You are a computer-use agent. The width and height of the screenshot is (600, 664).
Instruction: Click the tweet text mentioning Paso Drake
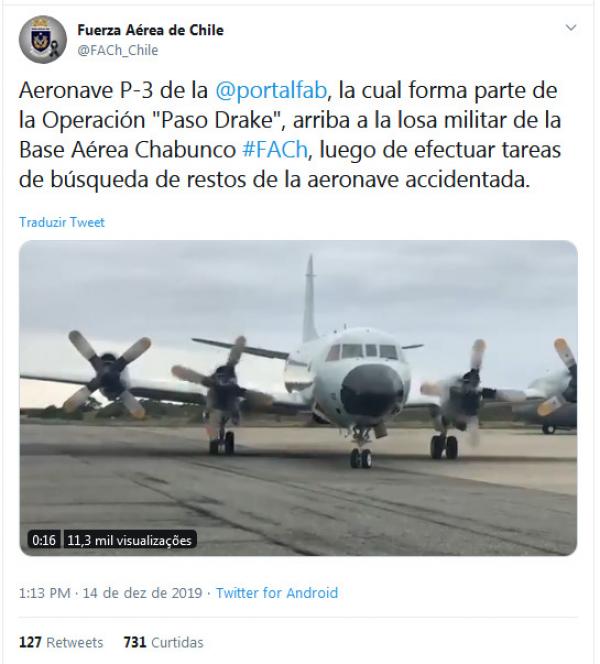click(290, 135)
